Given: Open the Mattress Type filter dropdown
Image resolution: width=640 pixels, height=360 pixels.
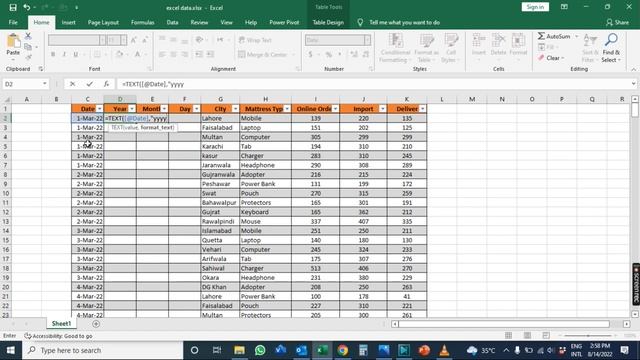Looking at the screenshot, I should point(287,109).
